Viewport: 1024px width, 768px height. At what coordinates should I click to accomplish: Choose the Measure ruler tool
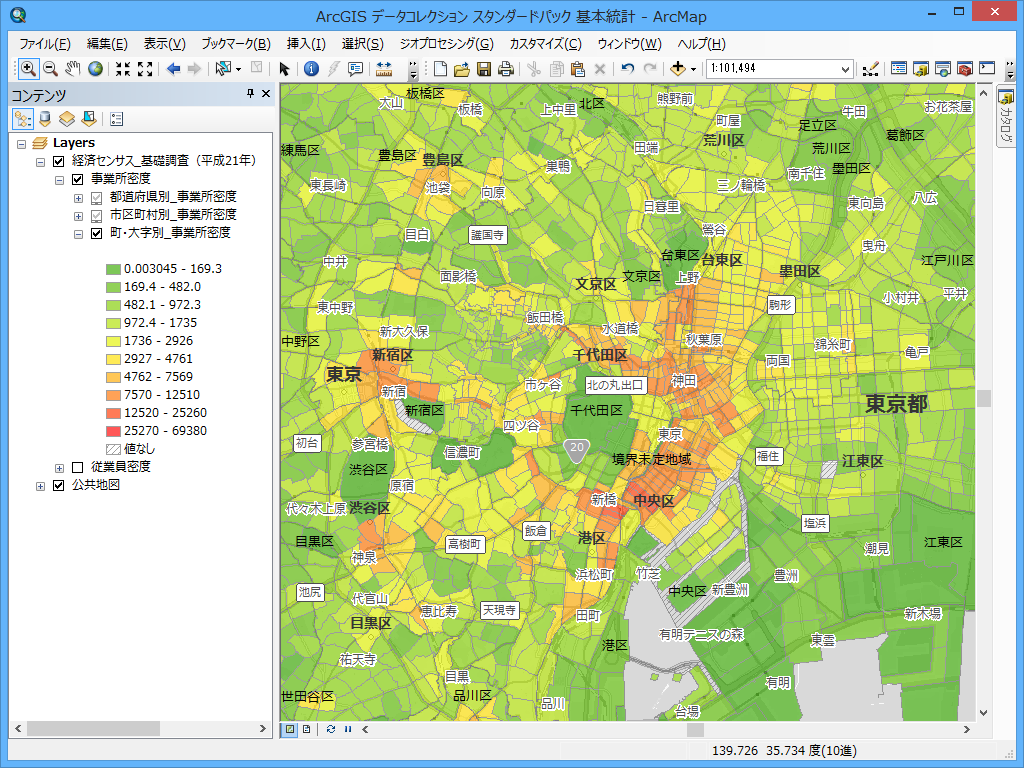pyautogui.click(x=384, y=69)
